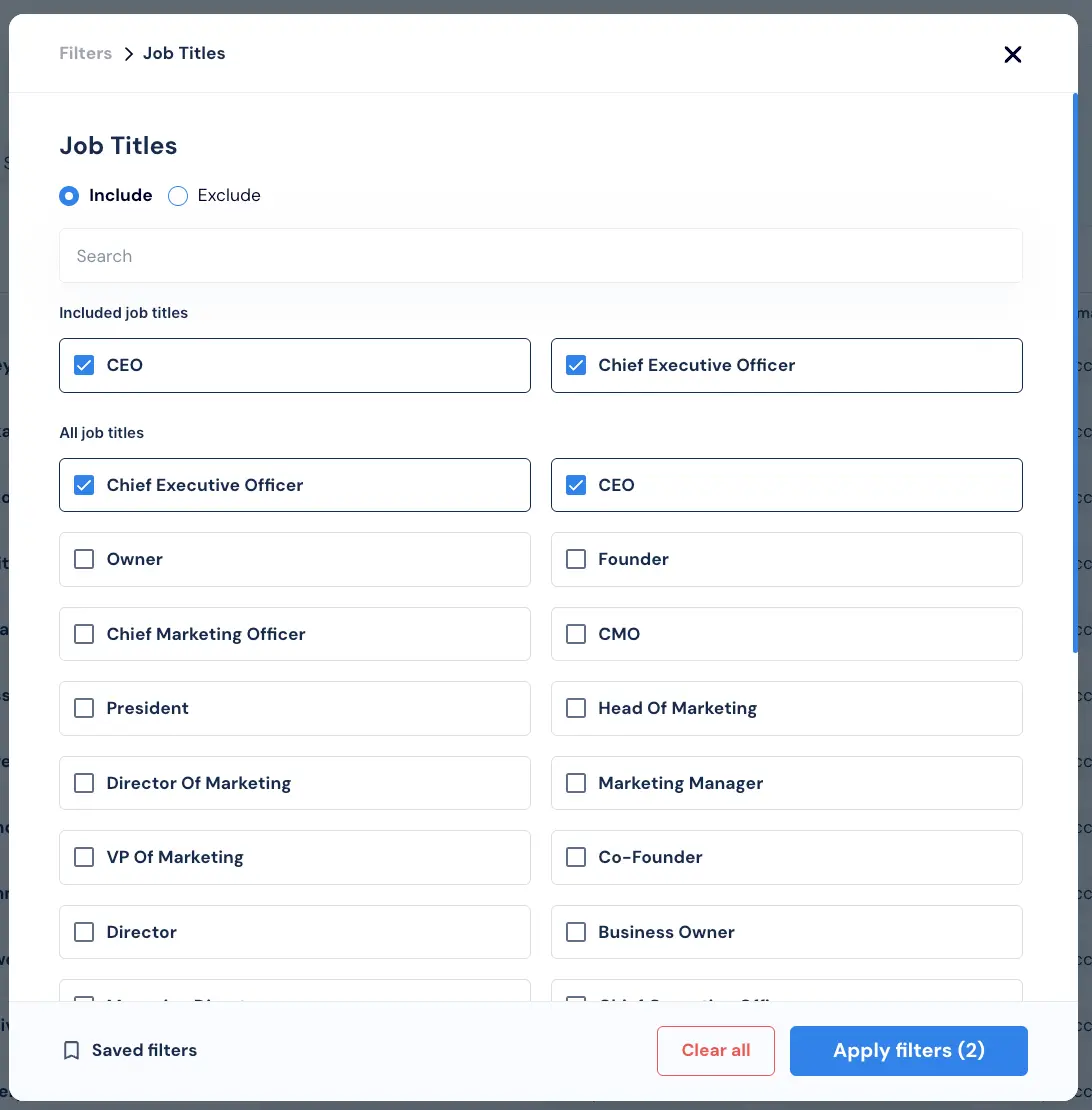Screen dimensions: 1092x1110
Task: Click the Clear all button
Action: [715, 1051]
